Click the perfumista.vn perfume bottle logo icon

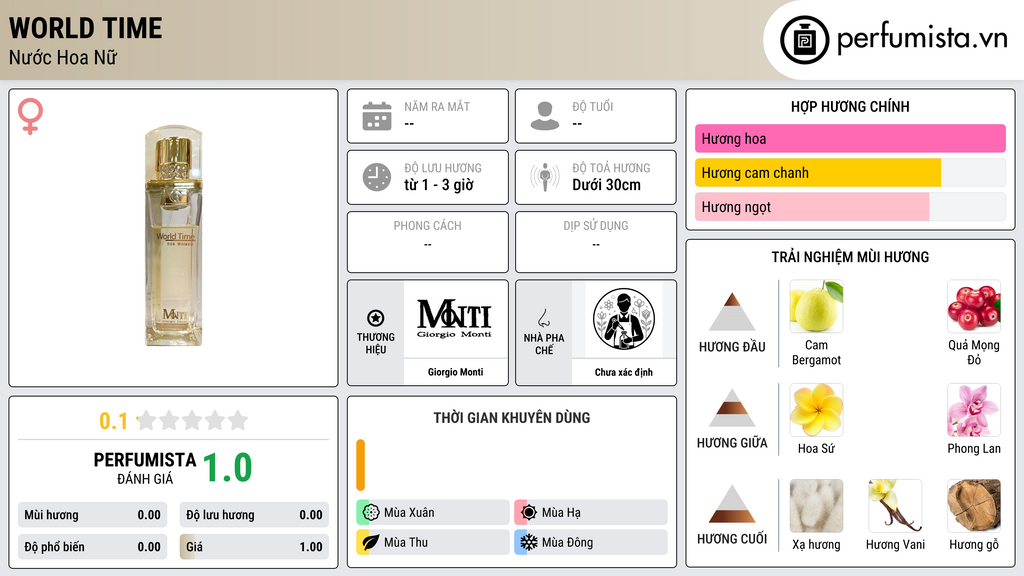coord(804,40)
